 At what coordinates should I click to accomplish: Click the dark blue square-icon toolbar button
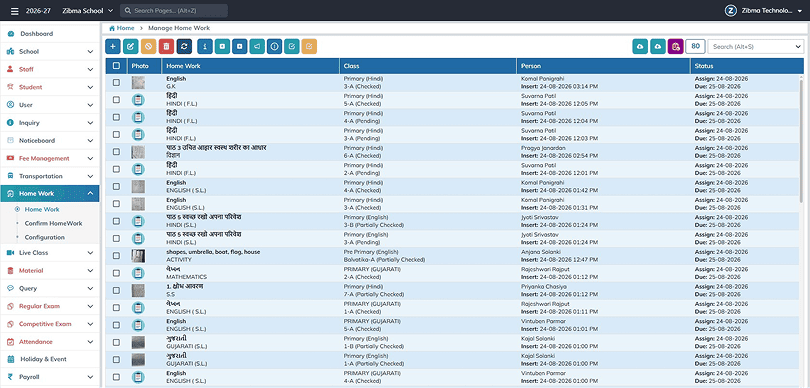point(240,46)
